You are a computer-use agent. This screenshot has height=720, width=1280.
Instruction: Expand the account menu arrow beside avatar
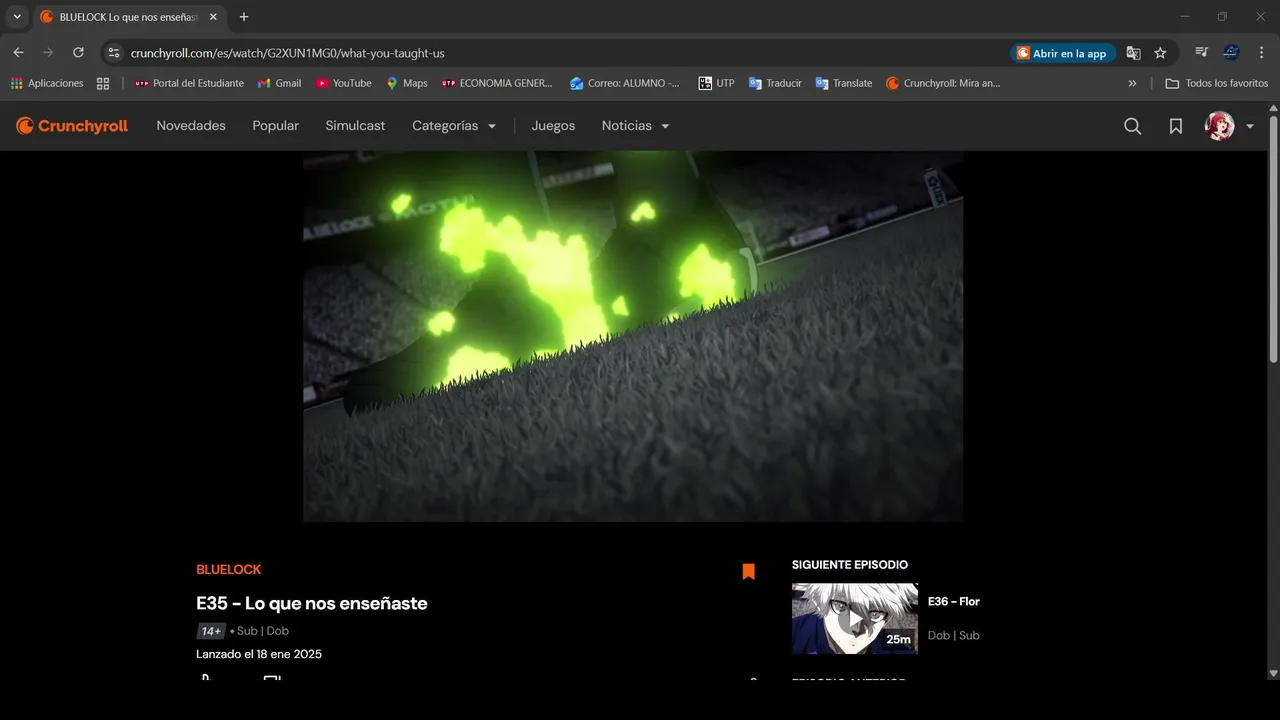click(x=1250, y=127)
